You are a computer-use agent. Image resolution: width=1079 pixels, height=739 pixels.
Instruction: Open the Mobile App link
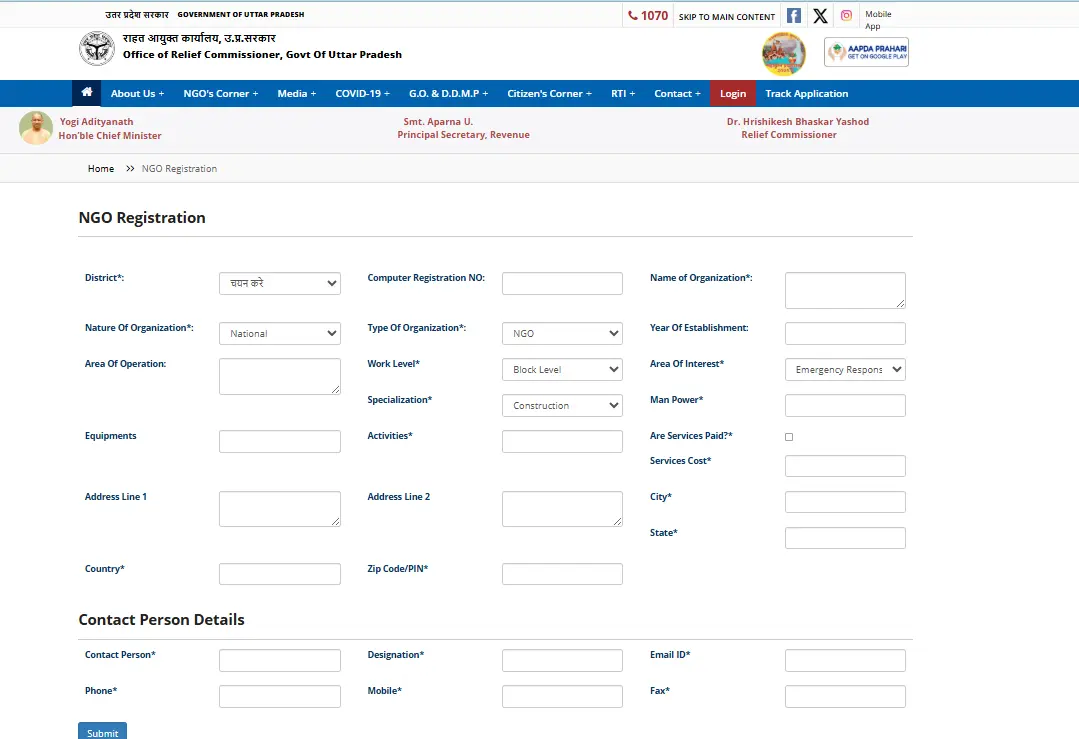(x=878, y=20)
